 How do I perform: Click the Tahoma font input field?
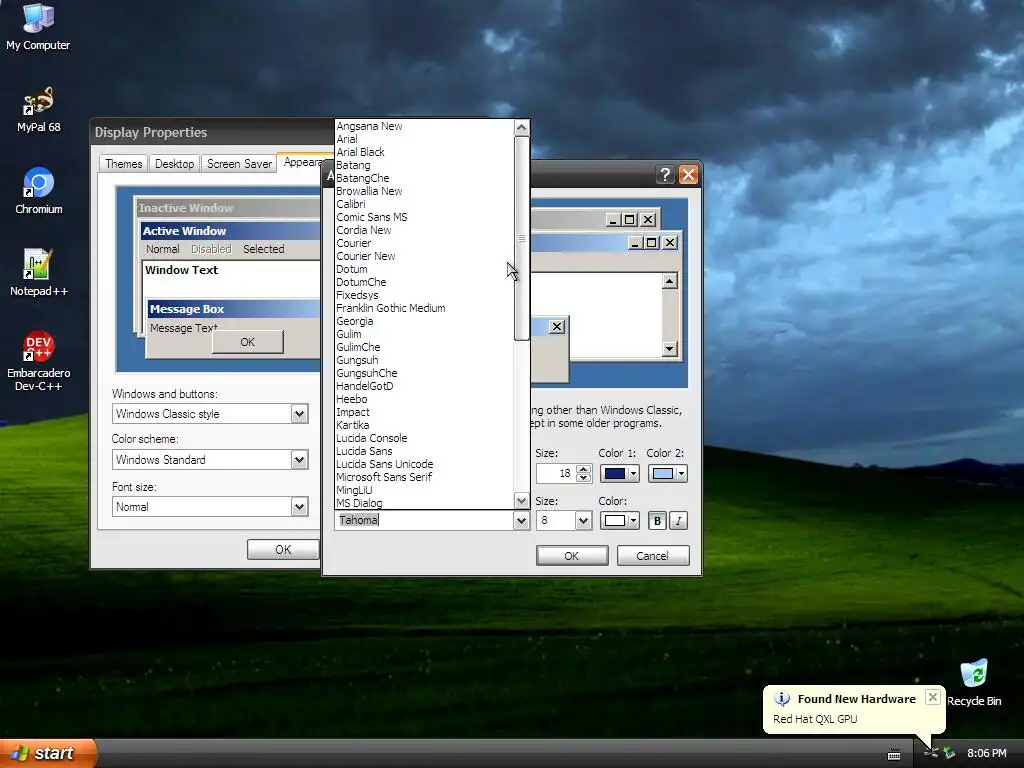424,520
